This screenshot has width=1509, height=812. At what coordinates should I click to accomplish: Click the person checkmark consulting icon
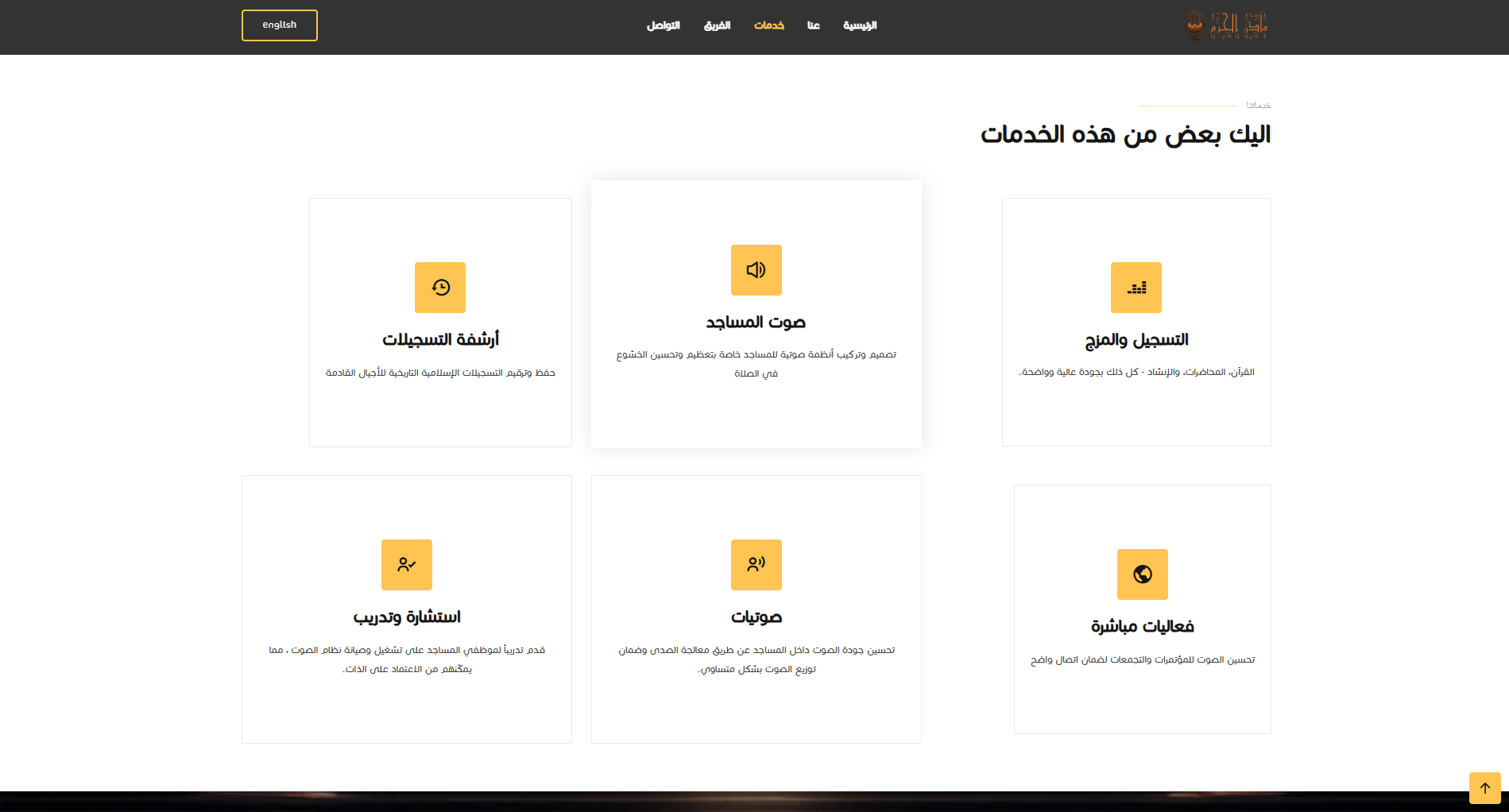[407, 565]
